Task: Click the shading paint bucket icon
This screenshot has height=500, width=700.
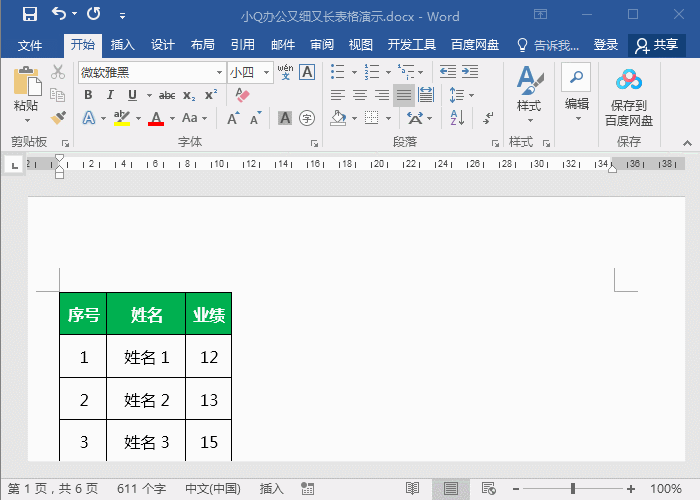Action: pyautogui.click(x=338, y=118)
